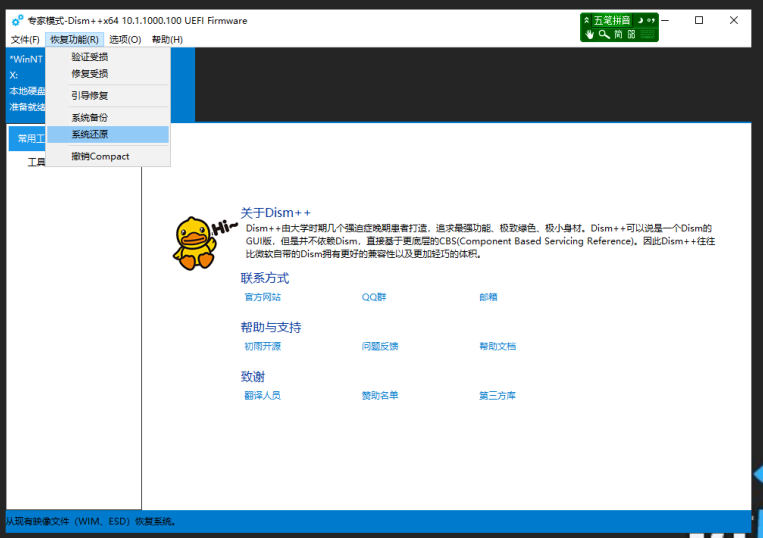Click 验证受损 in the menu
This screenshot has width=763, height=538.
(x=90, y=57)
